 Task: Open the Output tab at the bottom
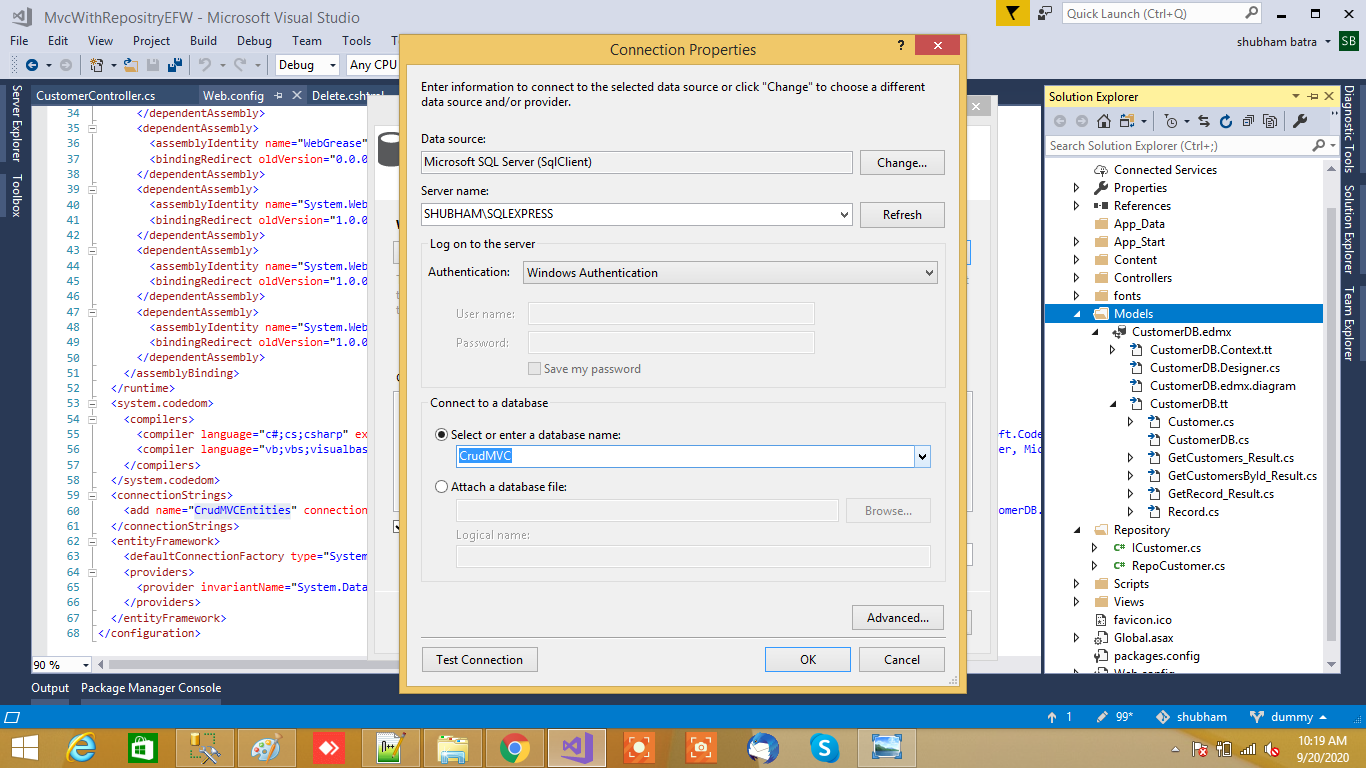pos(50,688)
